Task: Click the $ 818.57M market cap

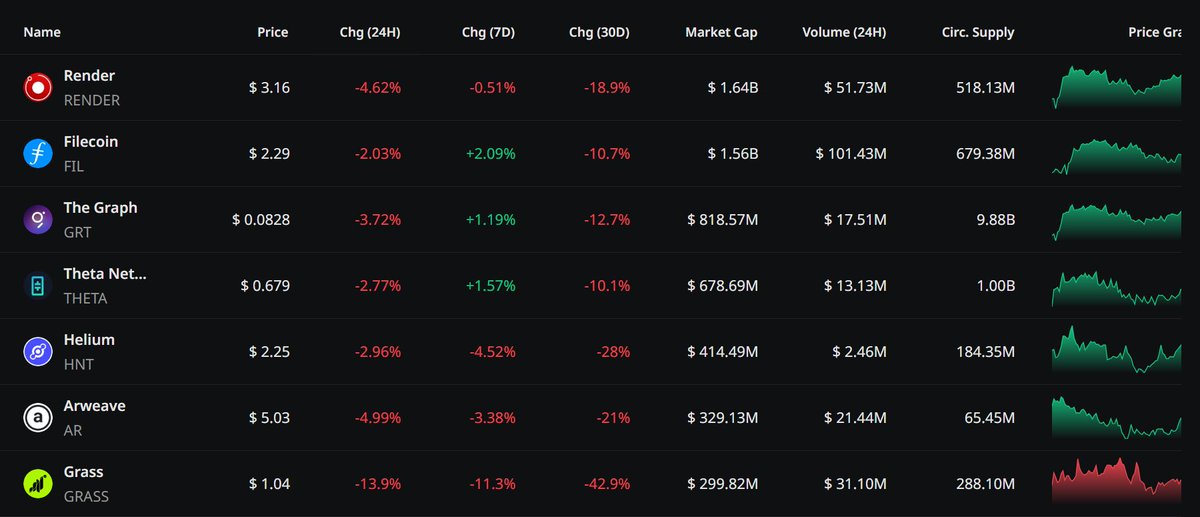Action: click(723, 220)
